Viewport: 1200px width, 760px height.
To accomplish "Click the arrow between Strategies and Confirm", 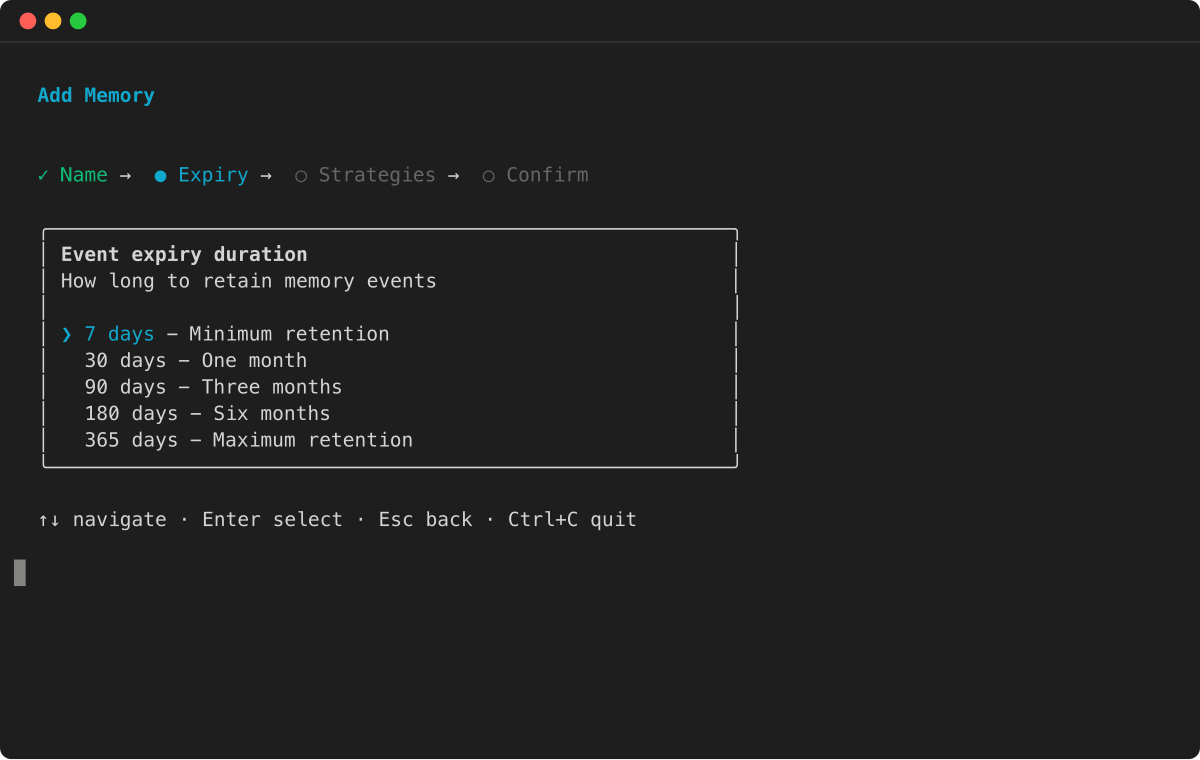I will (454, 174).
